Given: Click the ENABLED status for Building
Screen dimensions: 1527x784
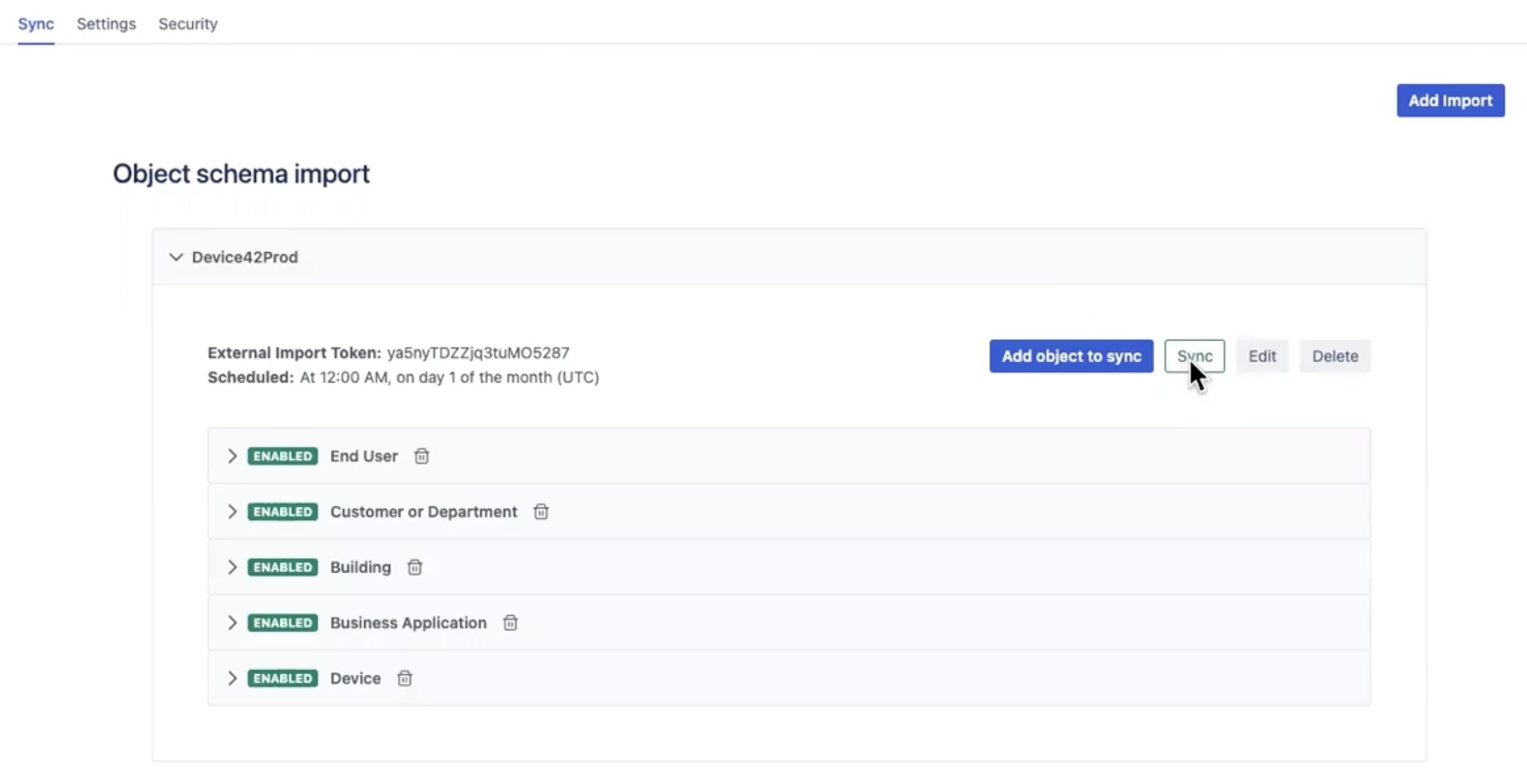Looking at the screenshot, I should click(282, 567).
